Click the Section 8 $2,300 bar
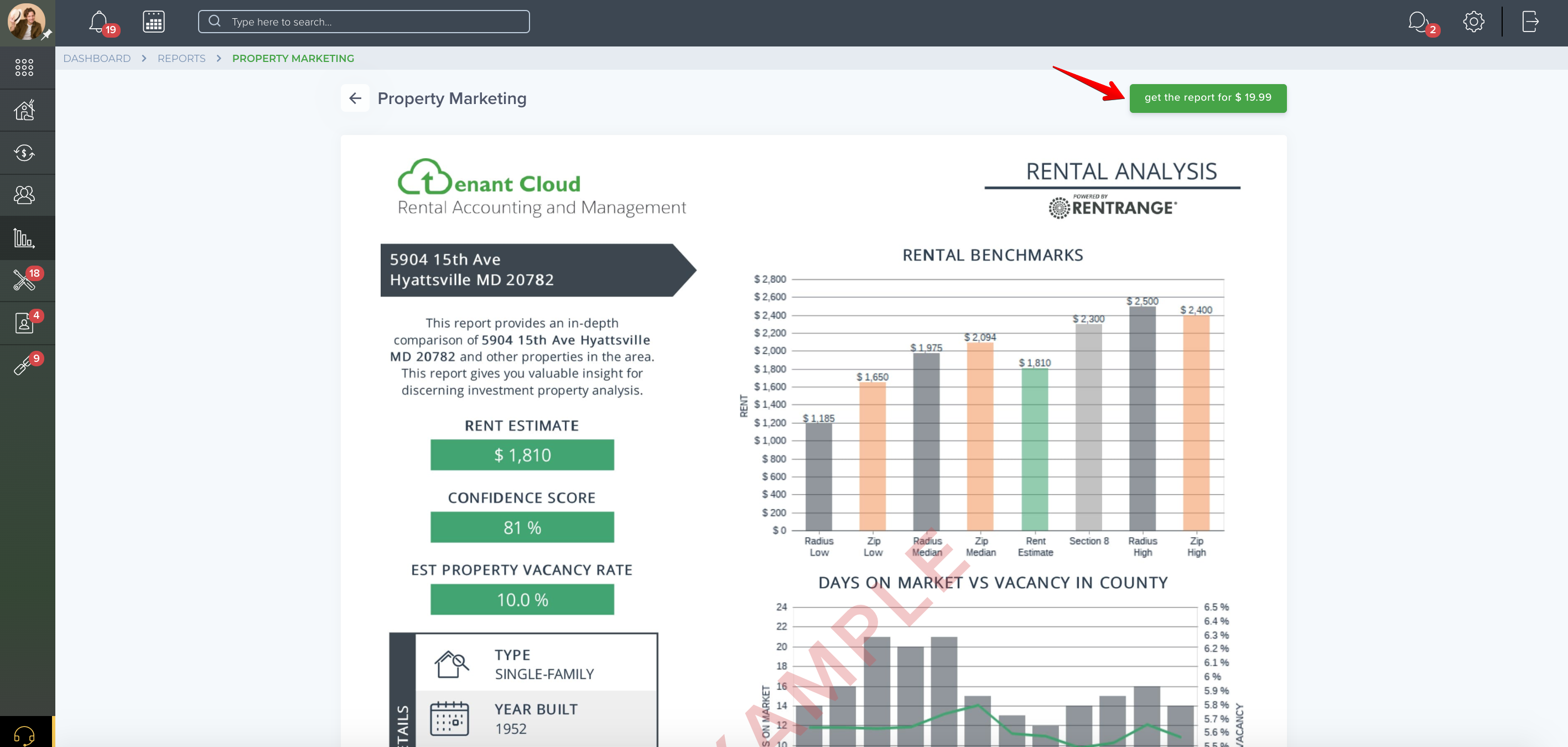Image resolution: width=1568 pixels, height=747 pixels. click(x=1088, y=427)
